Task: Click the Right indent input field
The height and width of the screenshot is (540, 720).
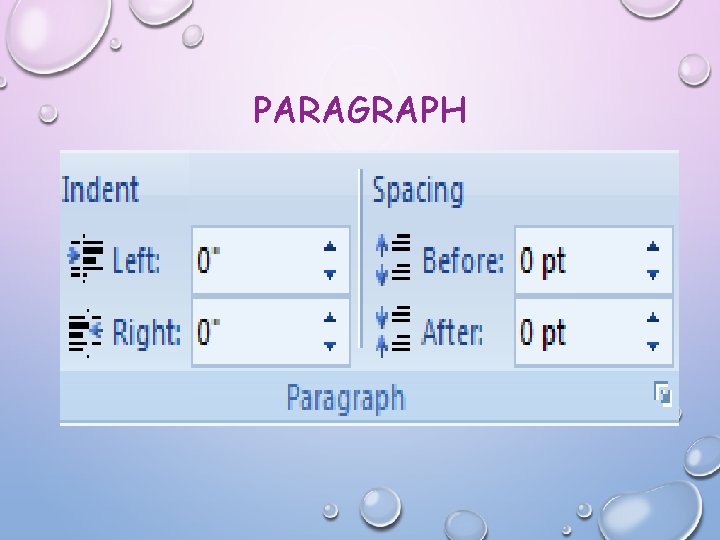Action: [252, 332]
